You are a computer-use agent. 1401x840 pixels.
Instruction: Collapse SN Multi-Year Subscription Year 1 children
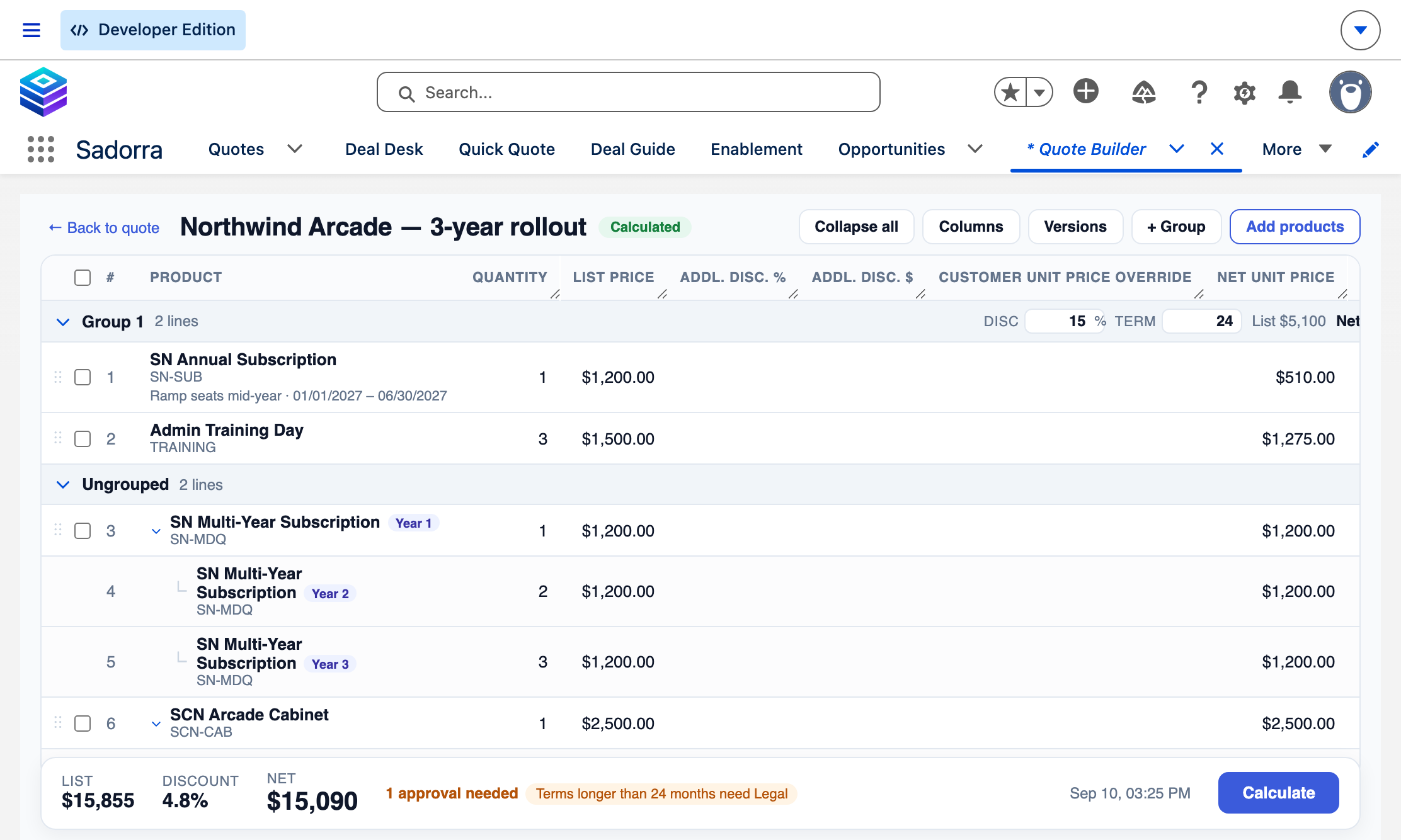(x=156, y=531)
